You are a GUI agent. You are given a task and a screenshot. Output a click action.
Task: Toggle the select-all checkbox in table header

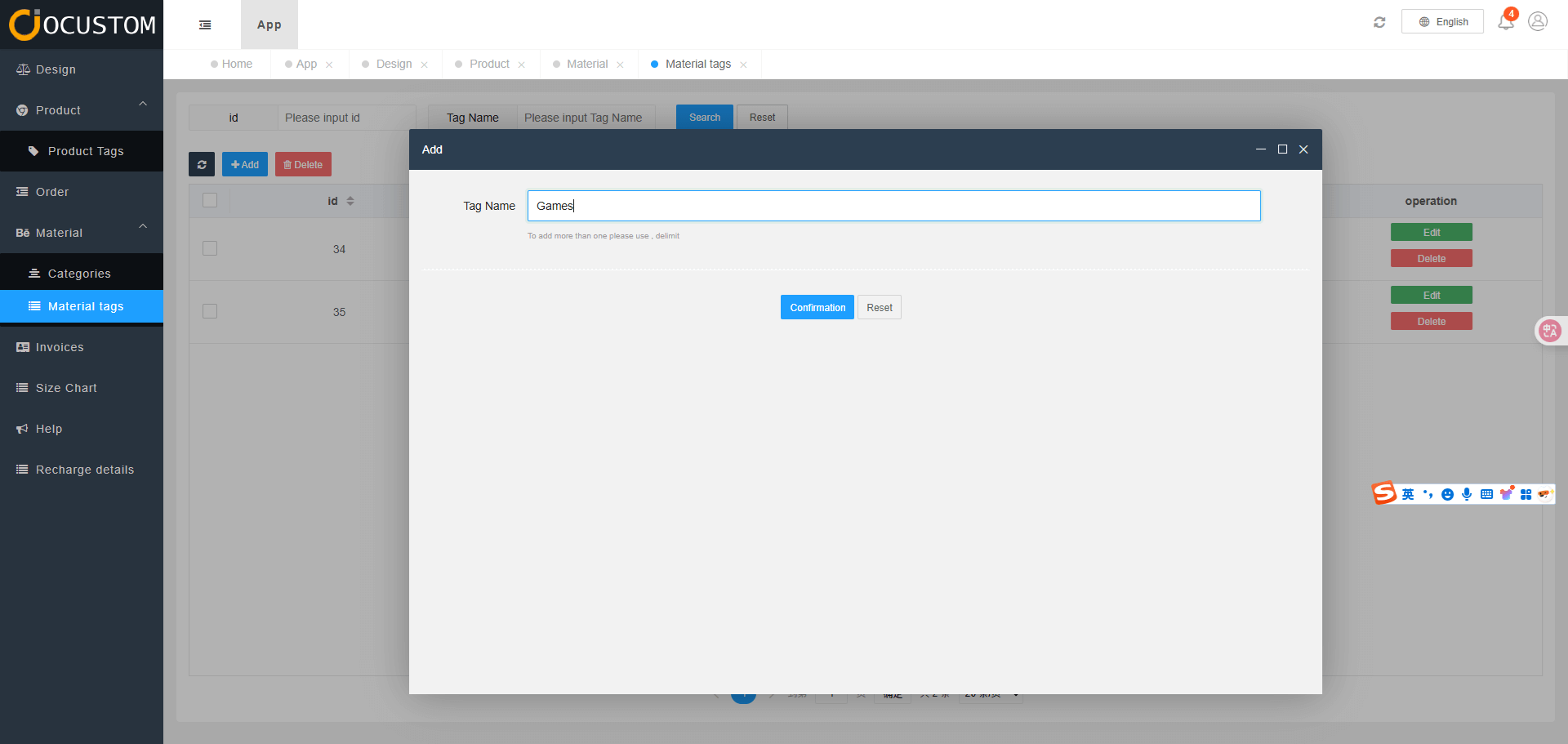(x=210, y=200)
